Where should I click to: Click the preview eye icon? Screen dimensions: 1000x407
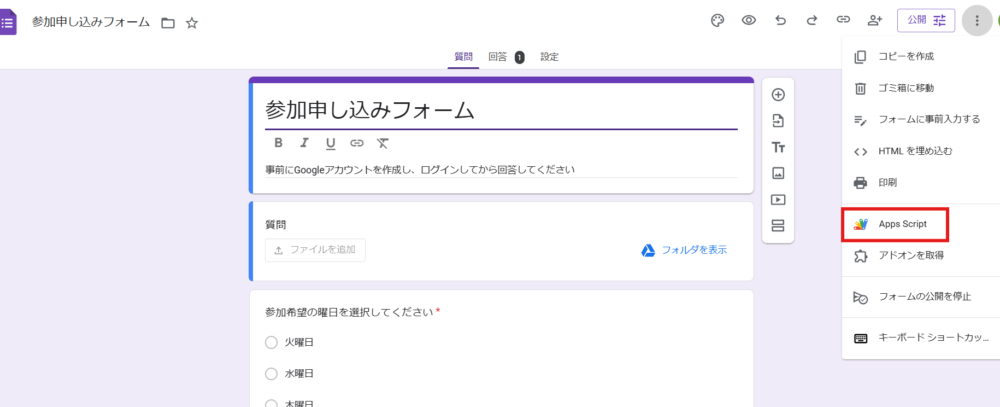748,20
